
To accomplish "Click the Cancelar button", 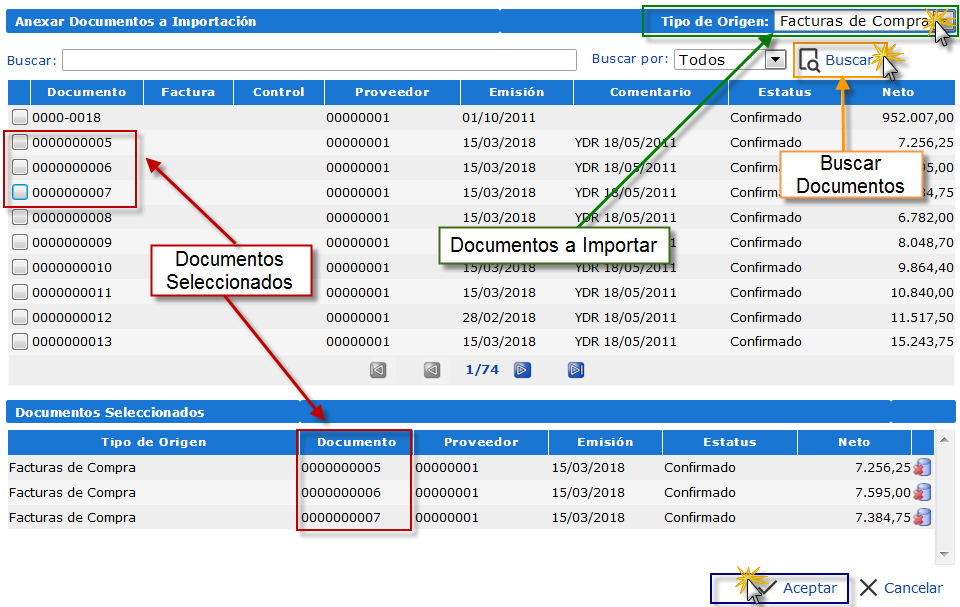I will coord(901,588).
